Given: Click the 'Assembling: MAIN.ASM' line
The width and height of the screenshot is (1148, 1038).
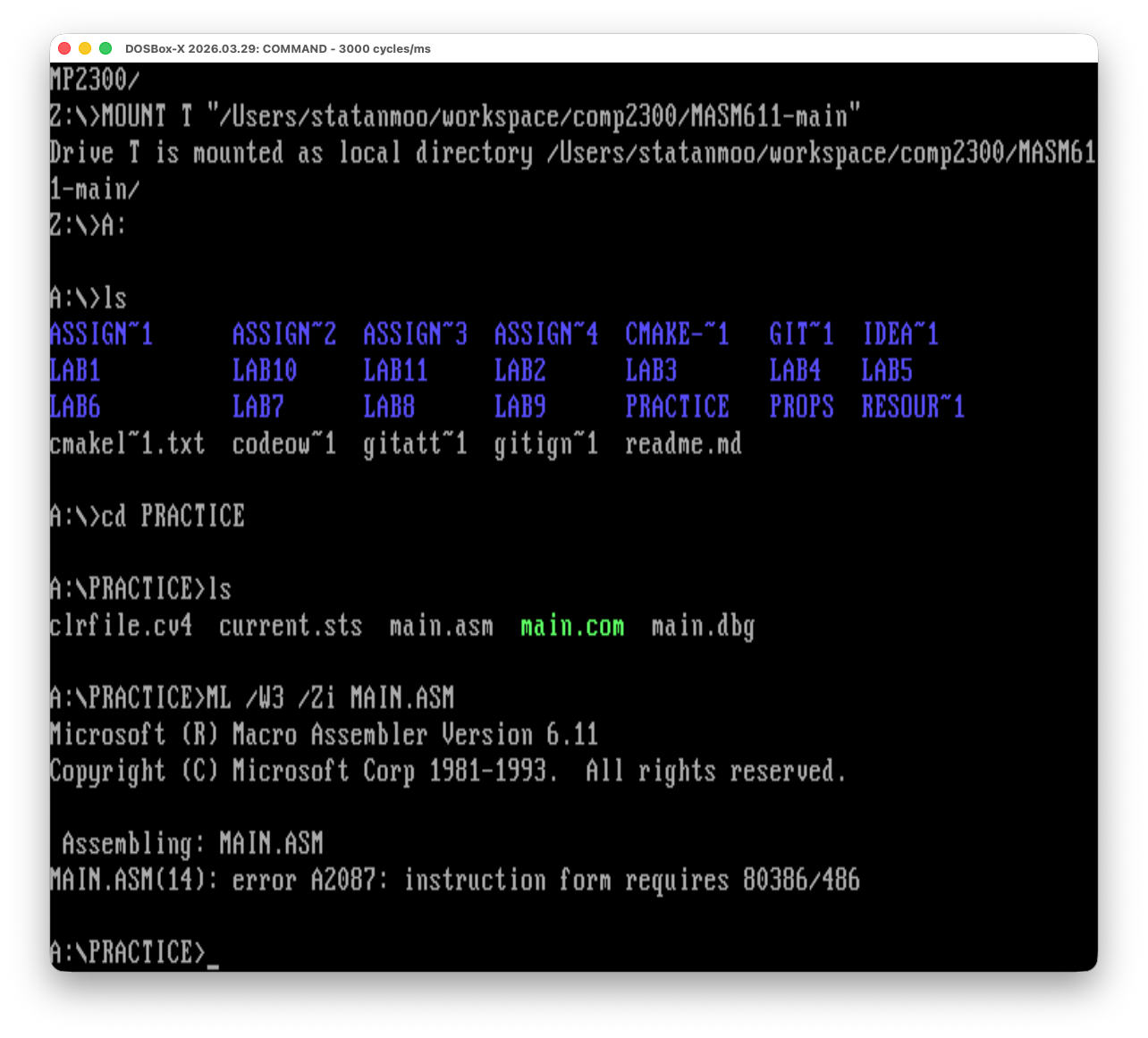Looking at the screenshot, I should (x=193, y=843).
